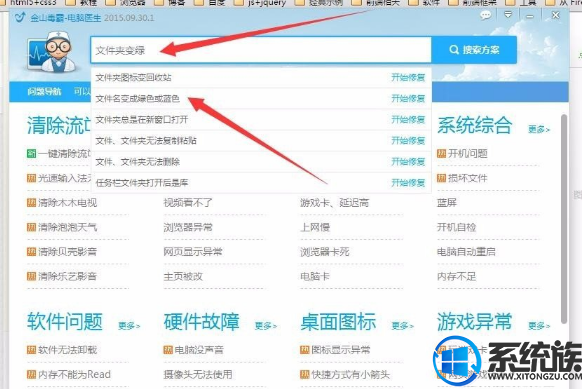Viewport: 582px width, 389px height.
Task: Switch to the 问题导航 tab
Action: click(44, 91)
